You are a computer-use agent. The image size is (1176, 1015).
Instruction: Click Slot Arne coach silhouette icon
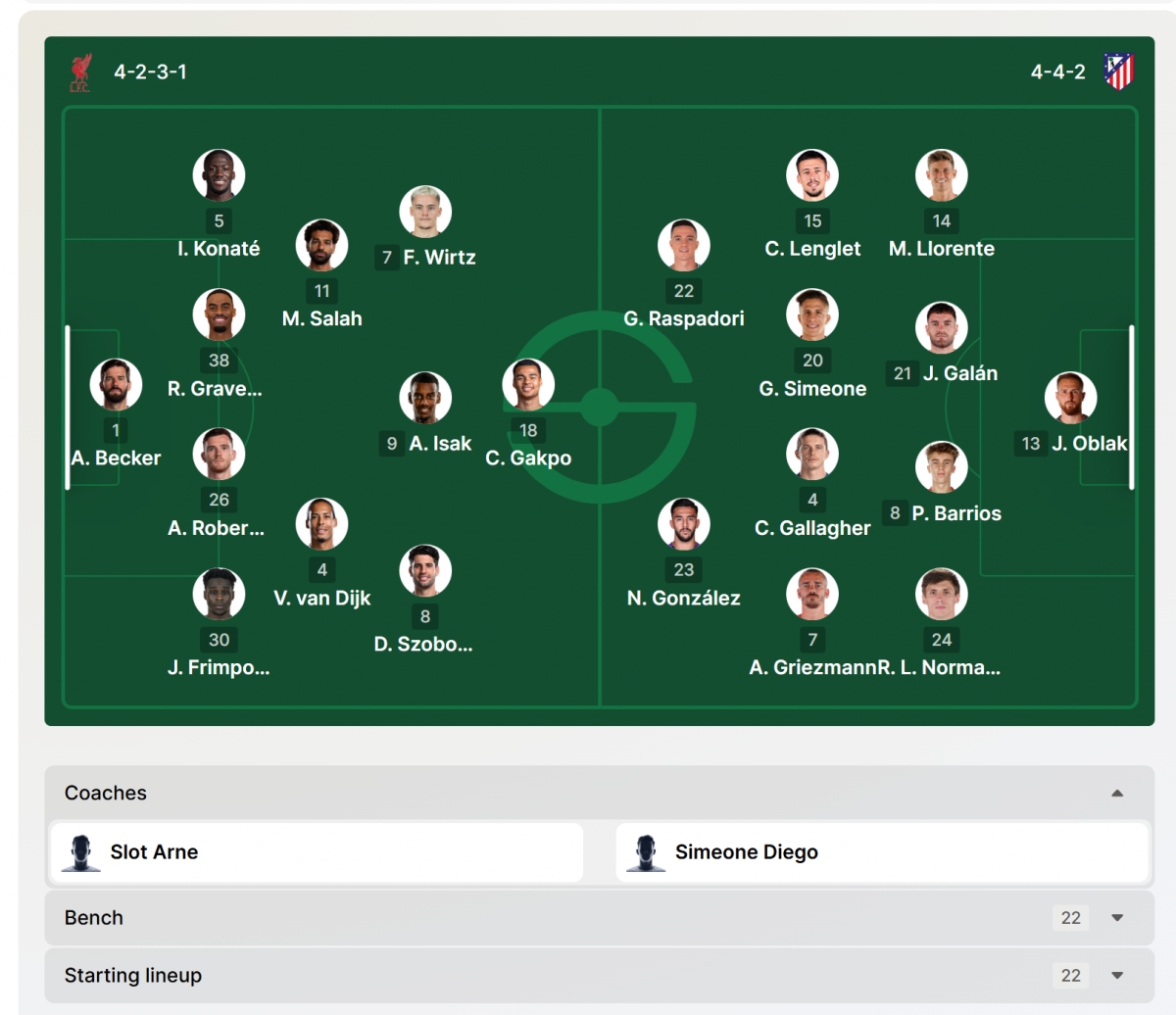pyautogui.click(x=80, y=852)
